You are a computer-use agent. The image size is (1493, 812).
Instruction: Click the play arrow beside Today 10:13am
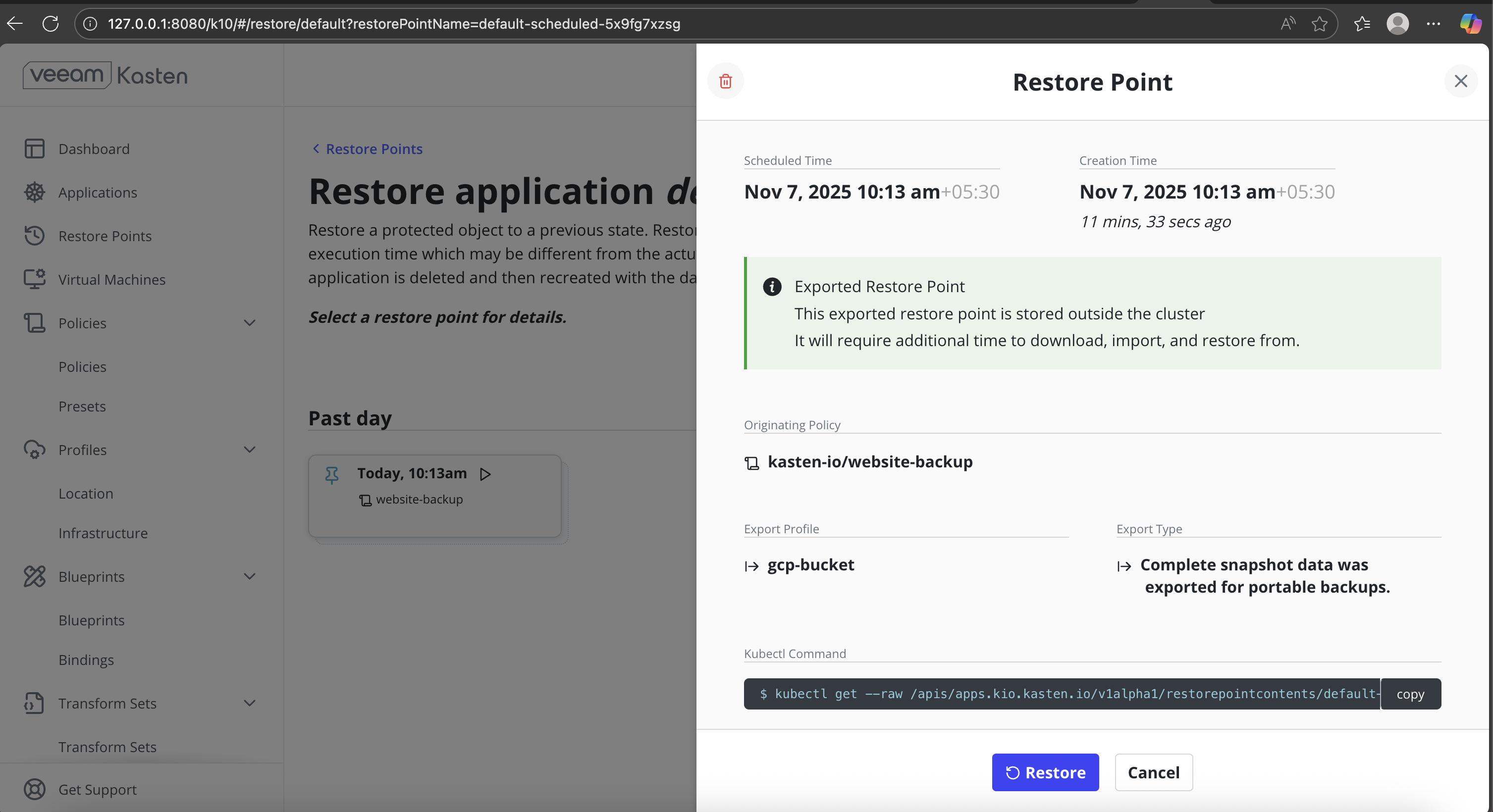point(485,474)
